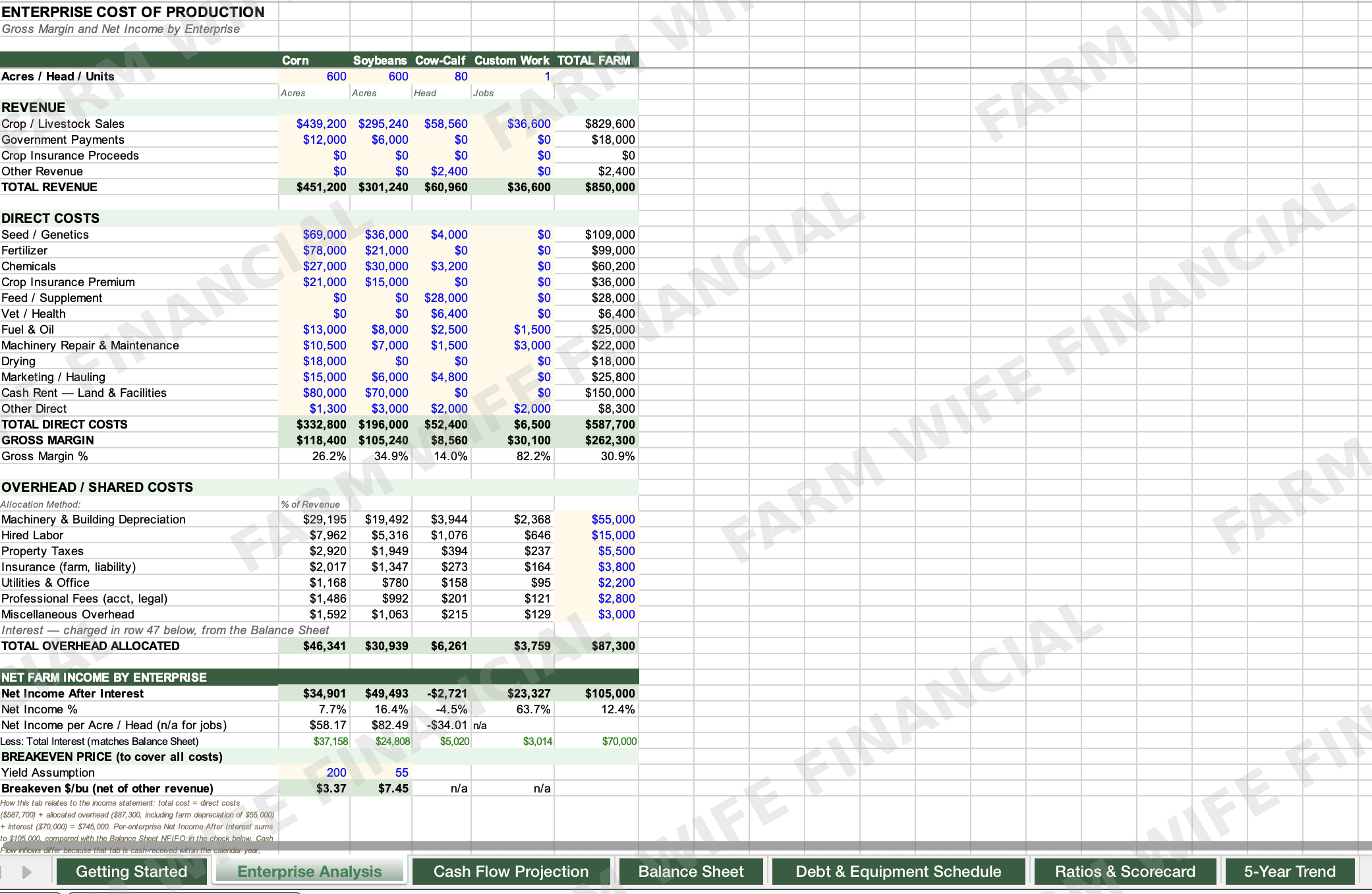Image resolution: width=1372 pixels, height=894 pixels.
Task: Open the Getting Started sheet tab
Action: pos(132,872)
